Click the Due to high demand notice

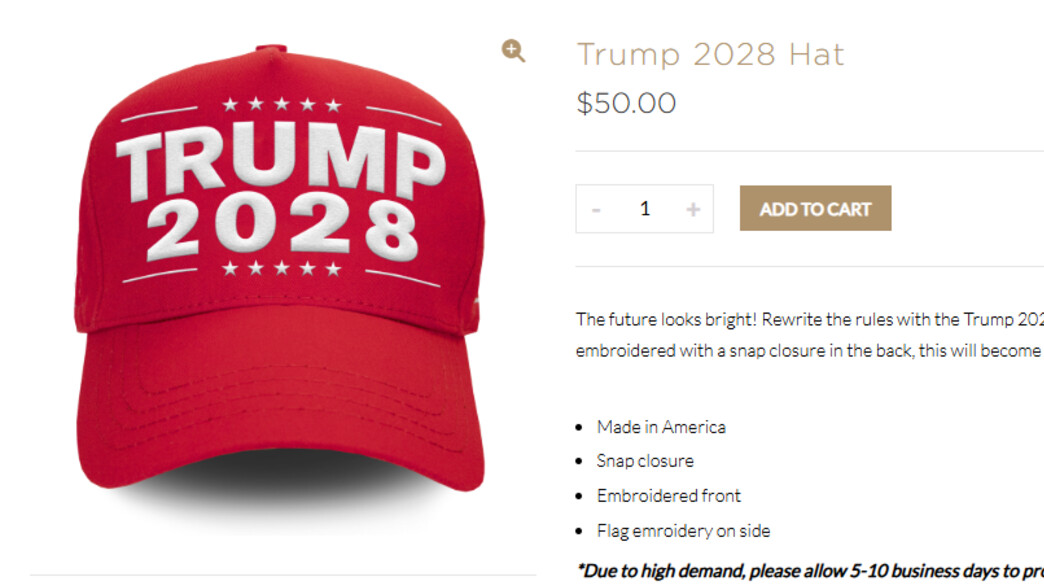pos(810,571)
